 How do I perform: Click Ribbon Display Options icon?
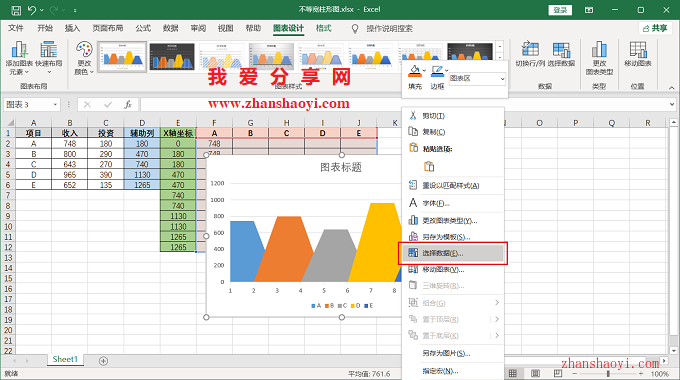click(589, 10)
